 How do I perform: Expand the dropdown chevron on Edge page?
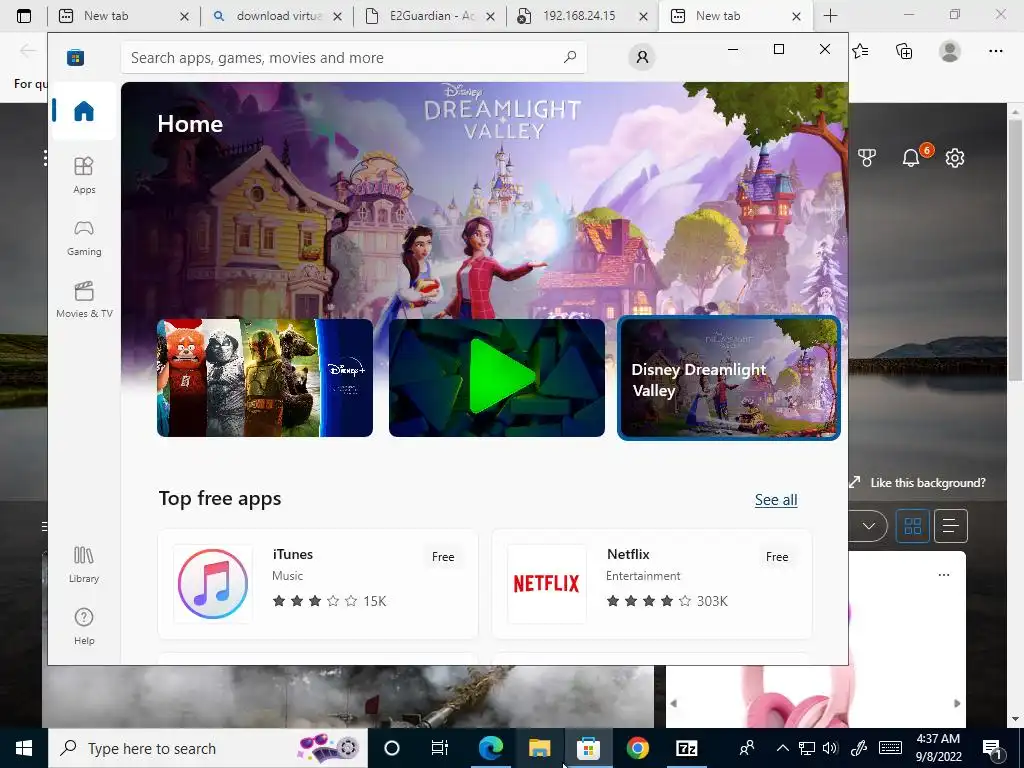click(x=869, y=526)
